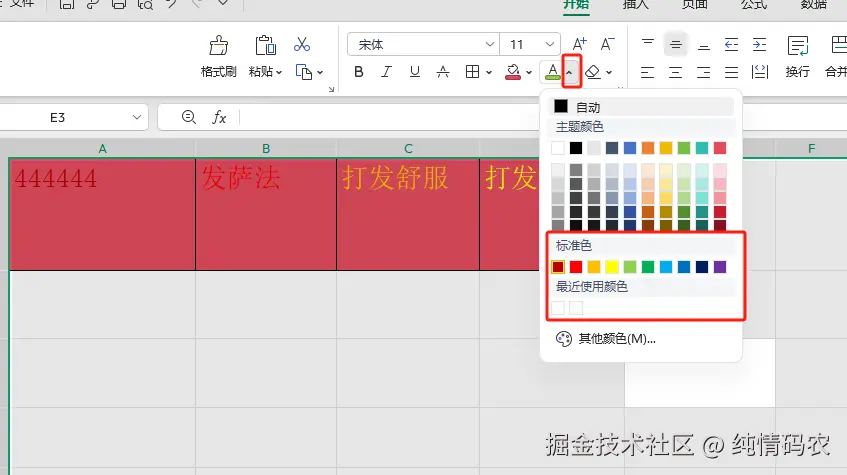Toggle Strikethrough formatting

pyautogui.click(x=443, y=72)
